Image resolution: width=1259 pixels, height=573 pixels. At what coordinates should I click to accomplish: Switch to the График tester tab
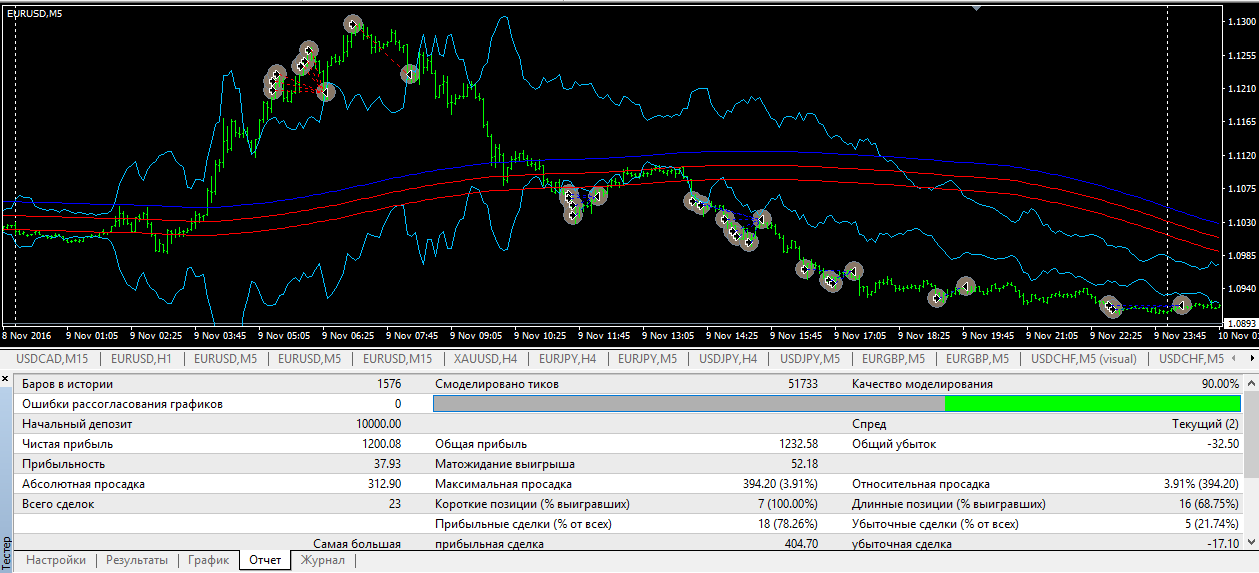[209, 560]
